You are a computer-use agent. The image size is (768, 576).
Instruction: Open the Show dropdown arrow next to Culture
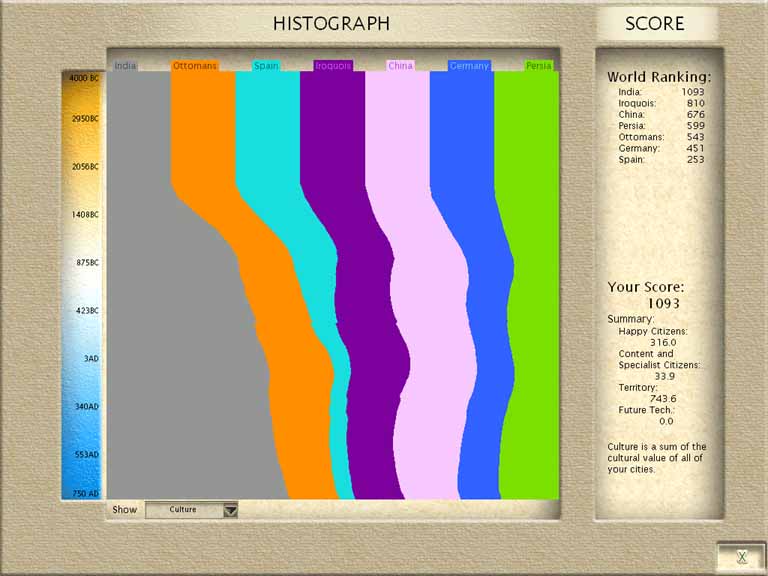pyautogui.click(x=230, y=510)
